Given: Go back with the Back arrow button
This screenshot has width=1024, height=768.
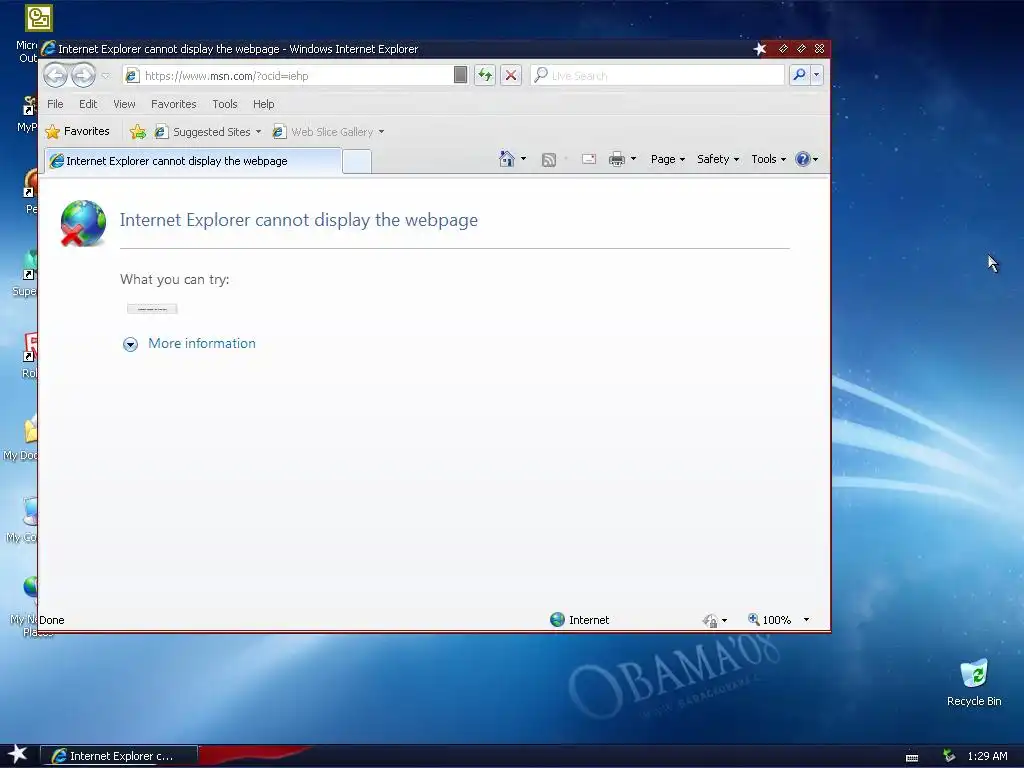Looking at the screenshot, I should (56, 75).
